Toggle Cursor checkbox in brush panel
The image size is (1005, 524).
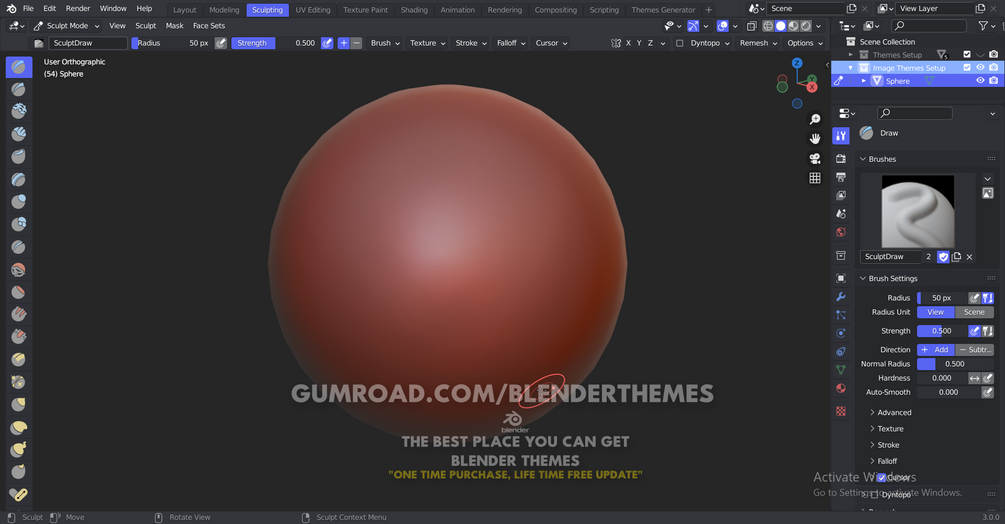pyautogui.click(x=881, y=477)
